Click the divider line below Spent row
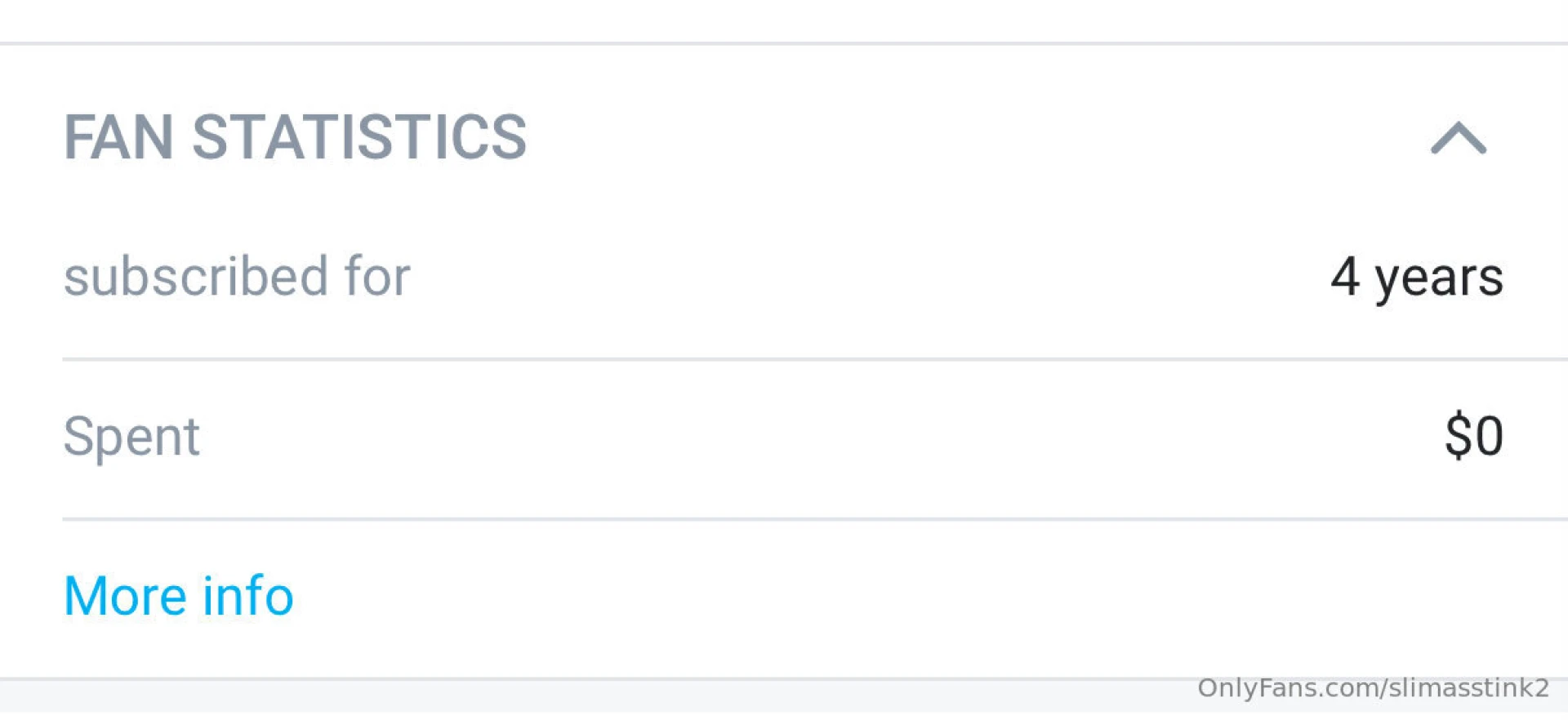1568x720 pixels. tap(815, 519)
